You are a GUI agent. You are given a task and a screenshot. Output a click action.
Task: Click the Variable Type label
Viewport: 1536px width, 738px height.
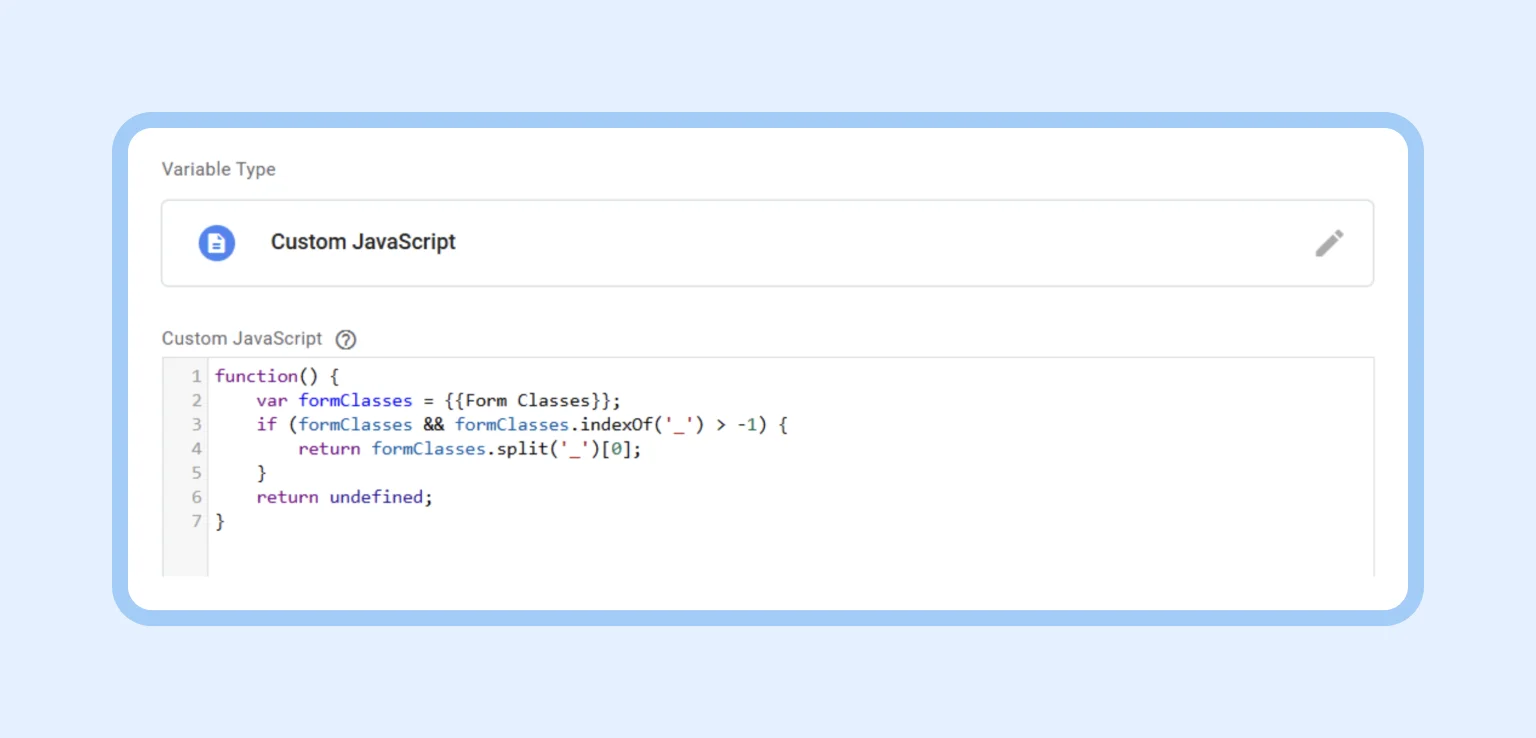tap(218, 169)
